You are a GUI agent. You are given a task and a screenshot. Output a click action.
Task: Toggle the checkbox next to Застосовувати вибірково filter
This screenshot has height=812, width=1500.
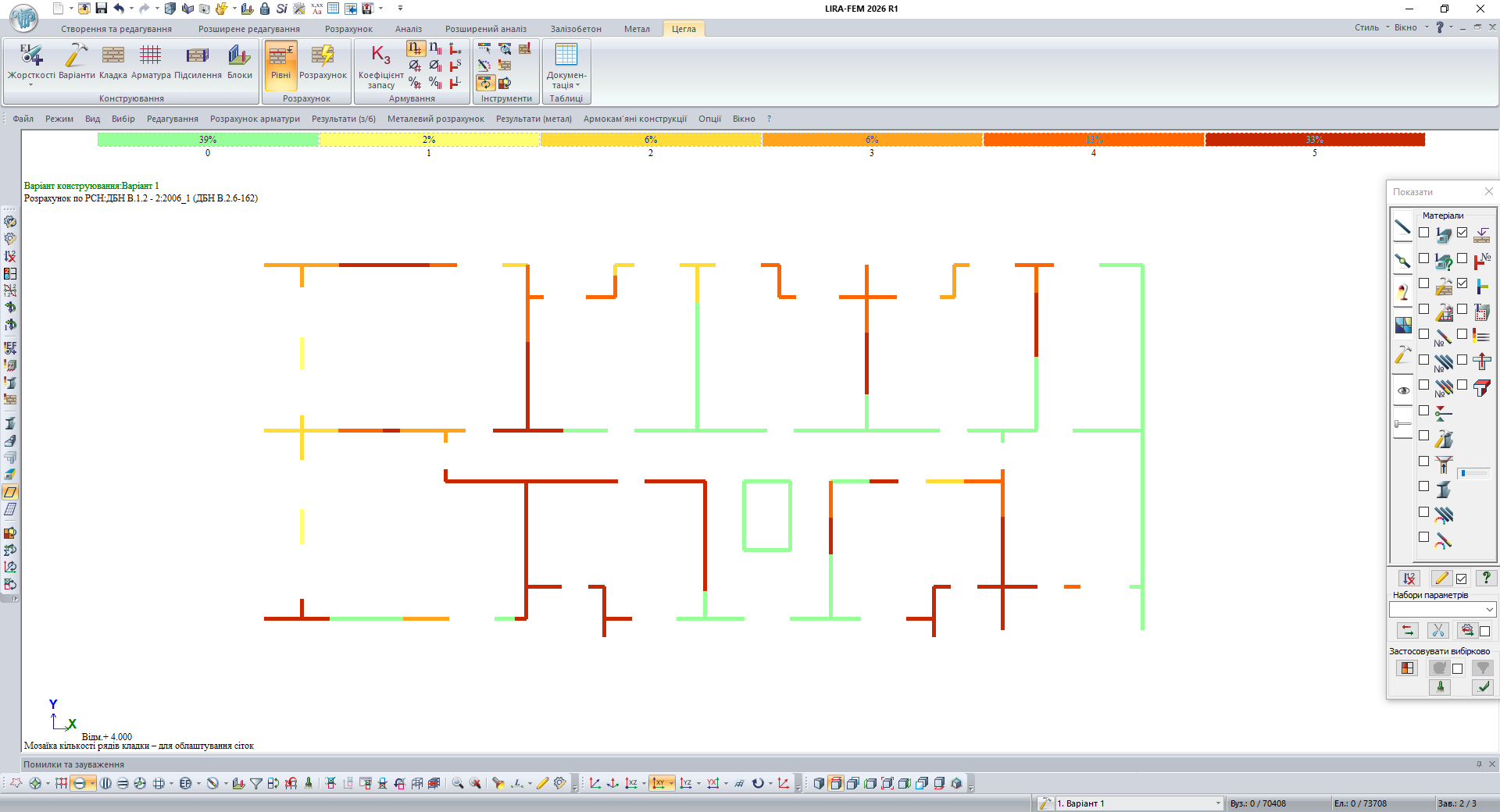pos(1457,668)
